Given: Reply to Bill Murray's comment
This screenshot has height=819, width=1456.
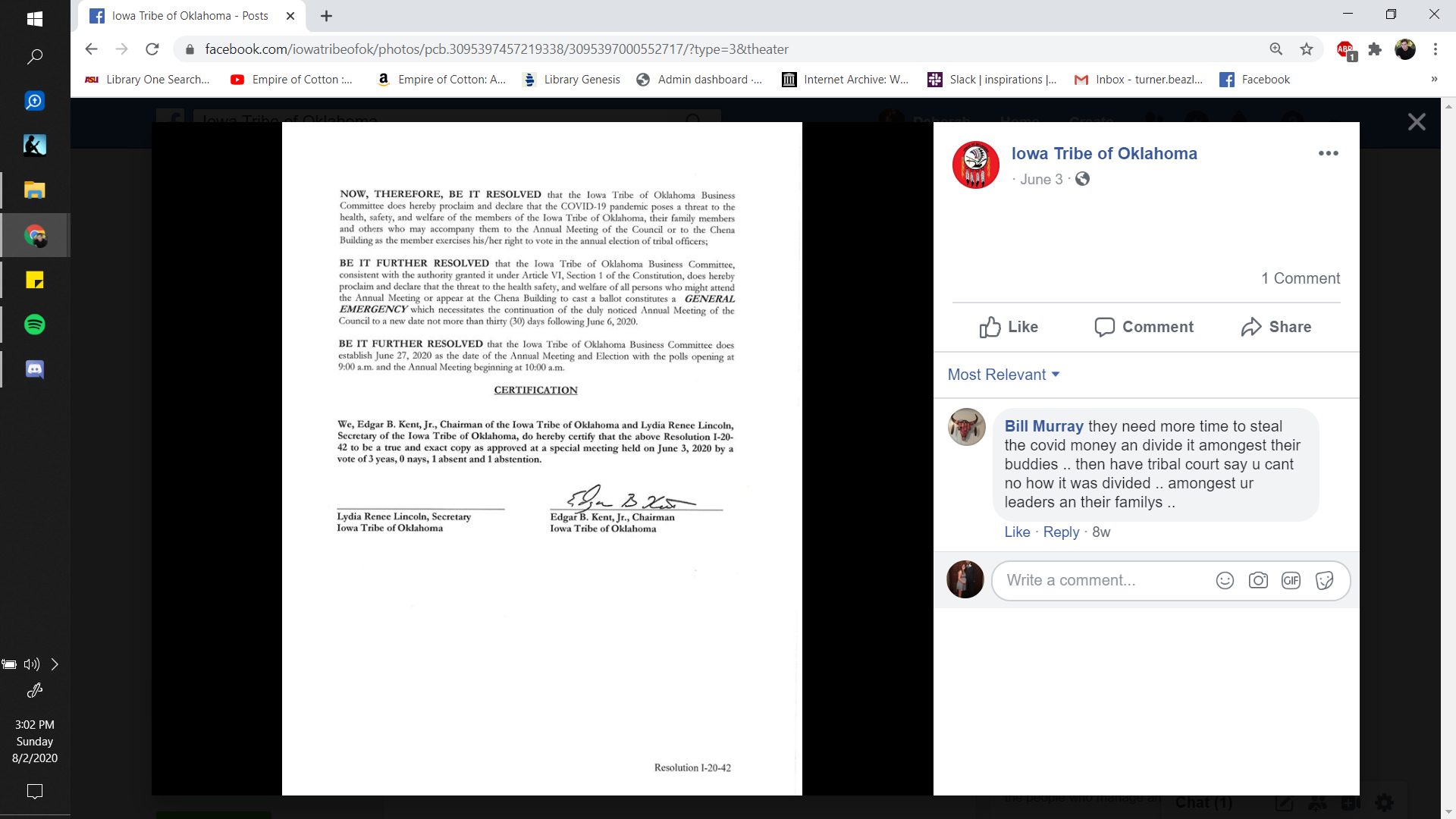Looking at the screenshot, I should click(1060, 532).
